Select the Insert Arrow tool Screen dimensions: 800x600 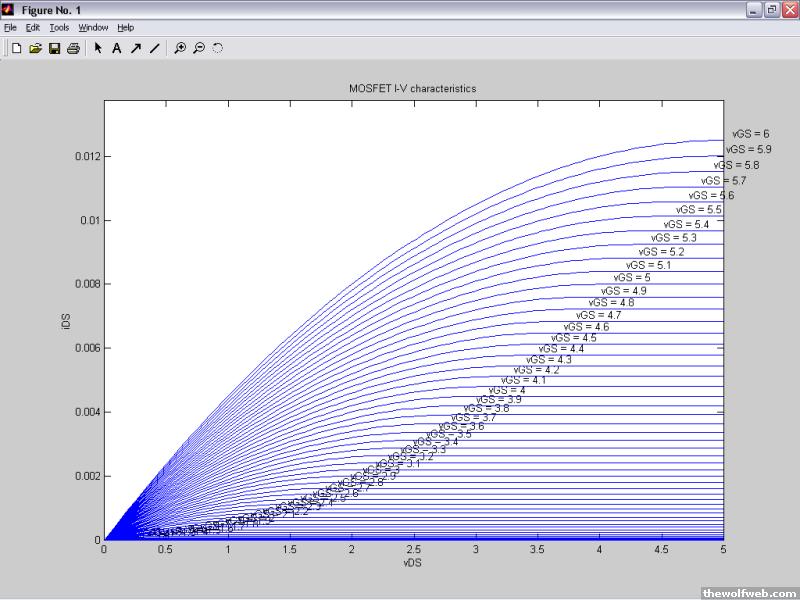tap(135, 47)
